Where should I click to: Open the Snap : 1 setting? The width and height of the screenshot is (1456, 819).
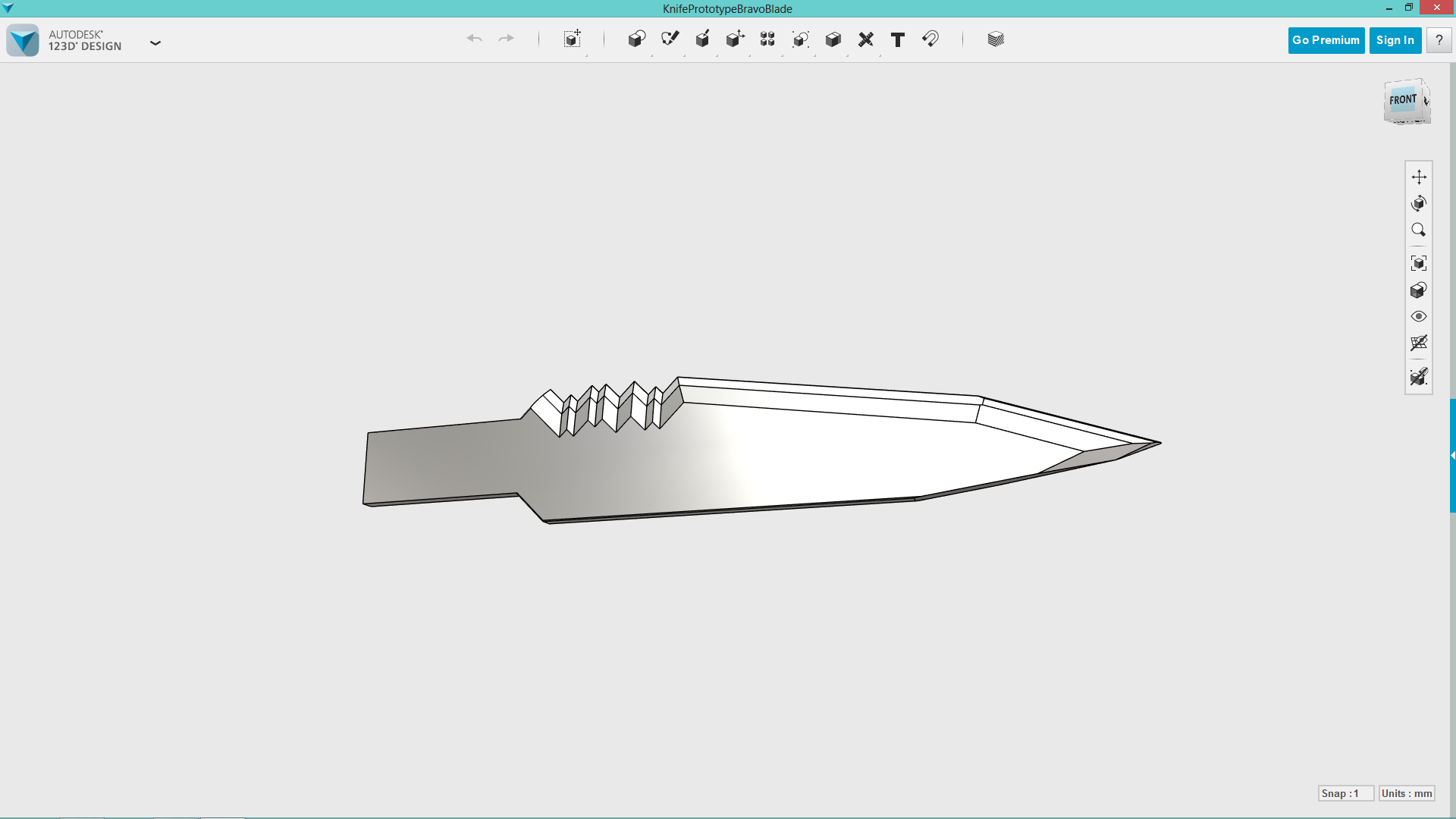click(x=1345, y=793)
